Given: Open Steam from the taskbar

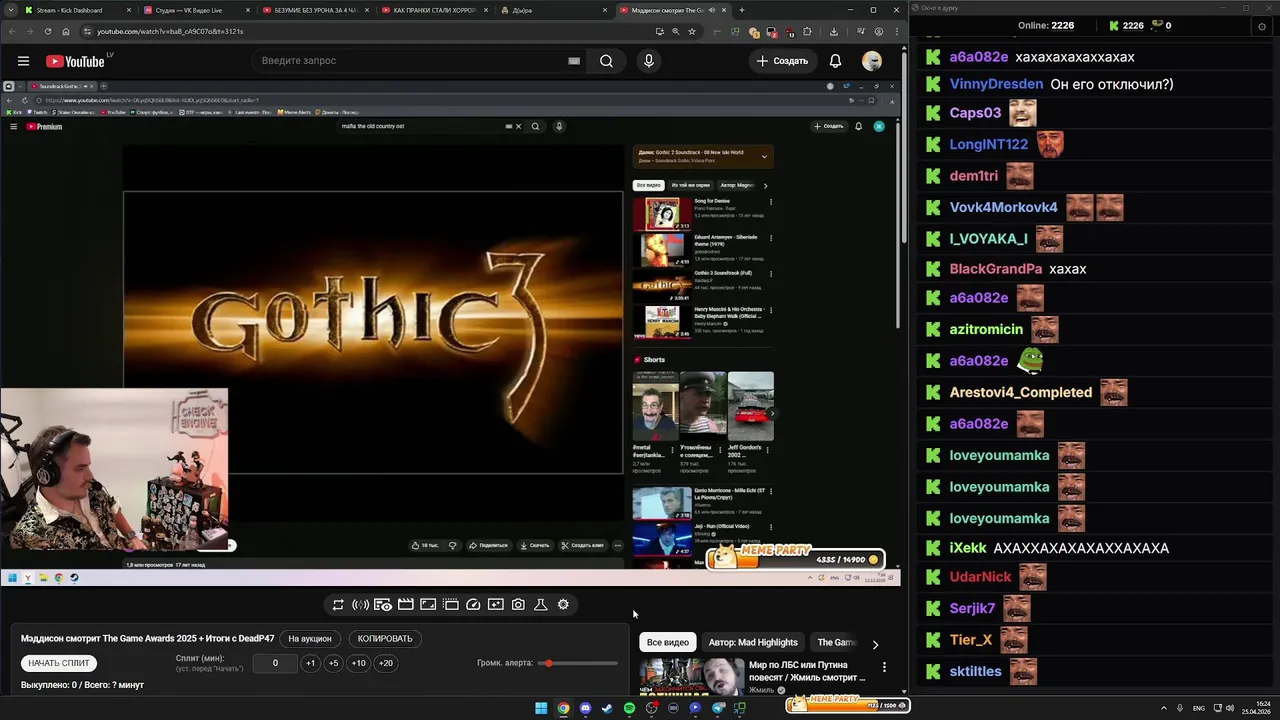Looking at the screenshot, I should [607, 708].
